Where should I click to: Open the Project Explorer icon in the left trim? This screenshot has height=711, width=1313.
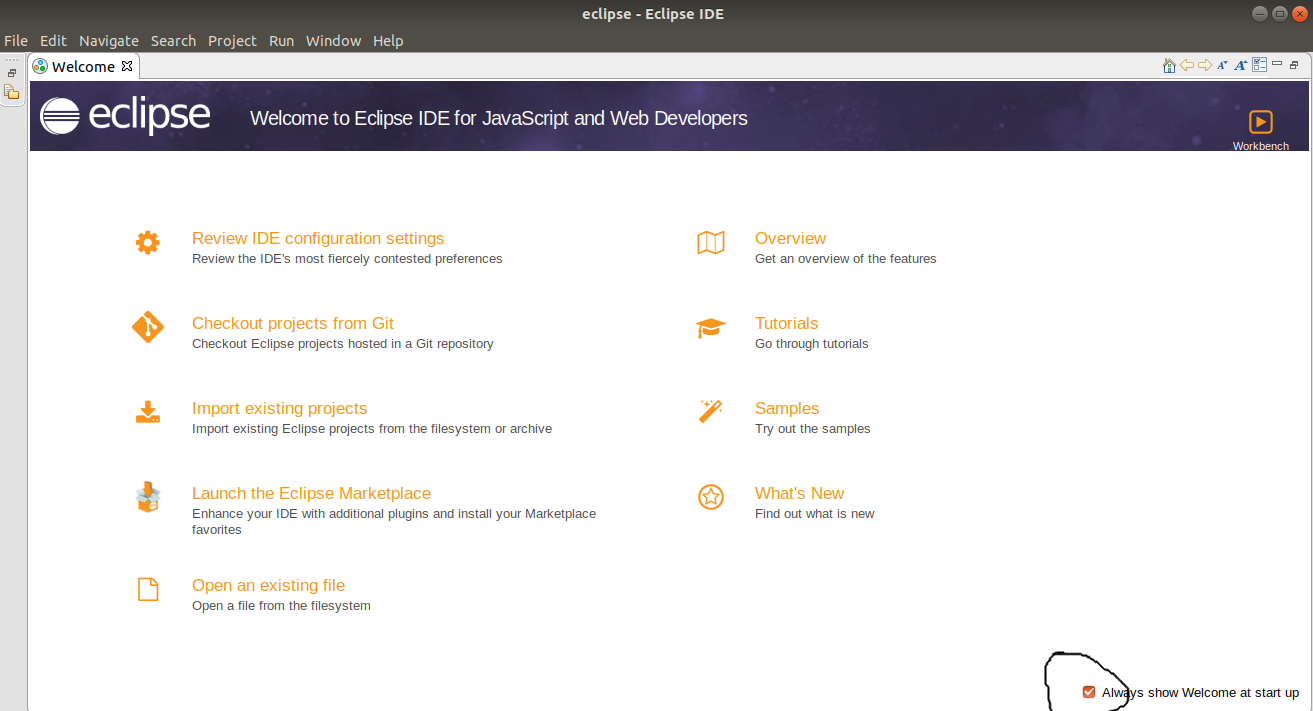pos(12,92)
